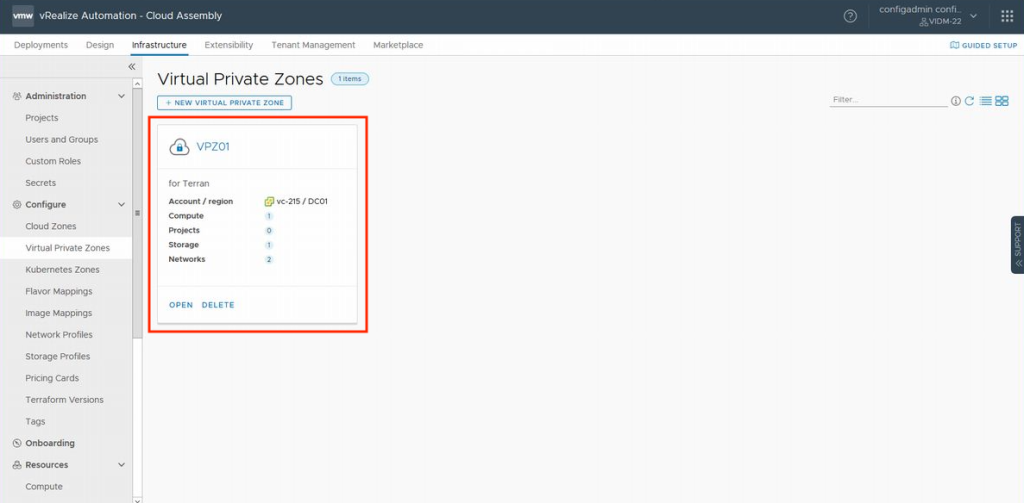Click the sidebar splitter handle

coord(137,213)
